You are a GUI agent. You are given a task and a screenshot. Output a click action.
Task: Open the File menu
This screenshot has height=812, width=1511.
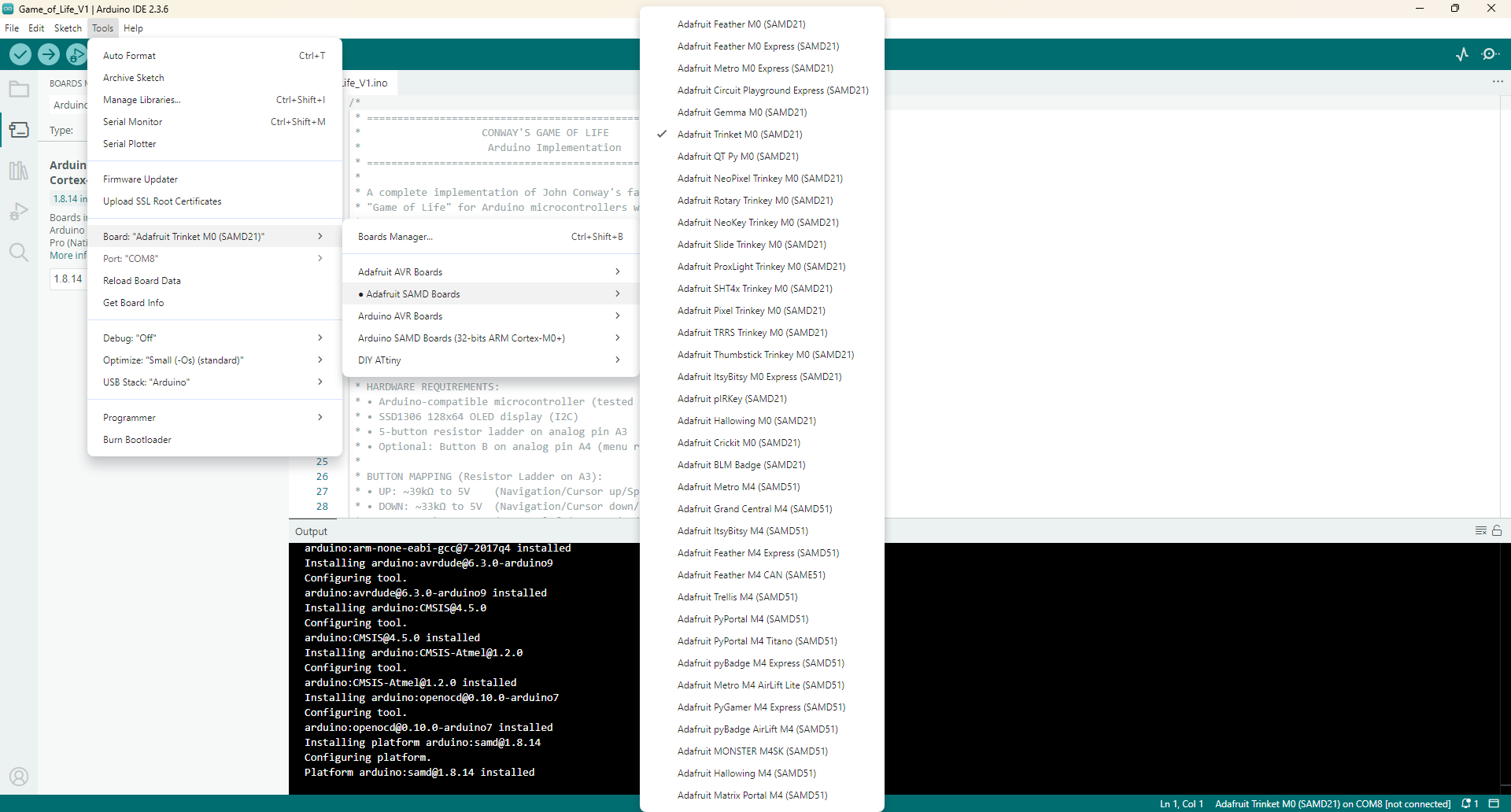pyautogui.click(x=12, y=28)
